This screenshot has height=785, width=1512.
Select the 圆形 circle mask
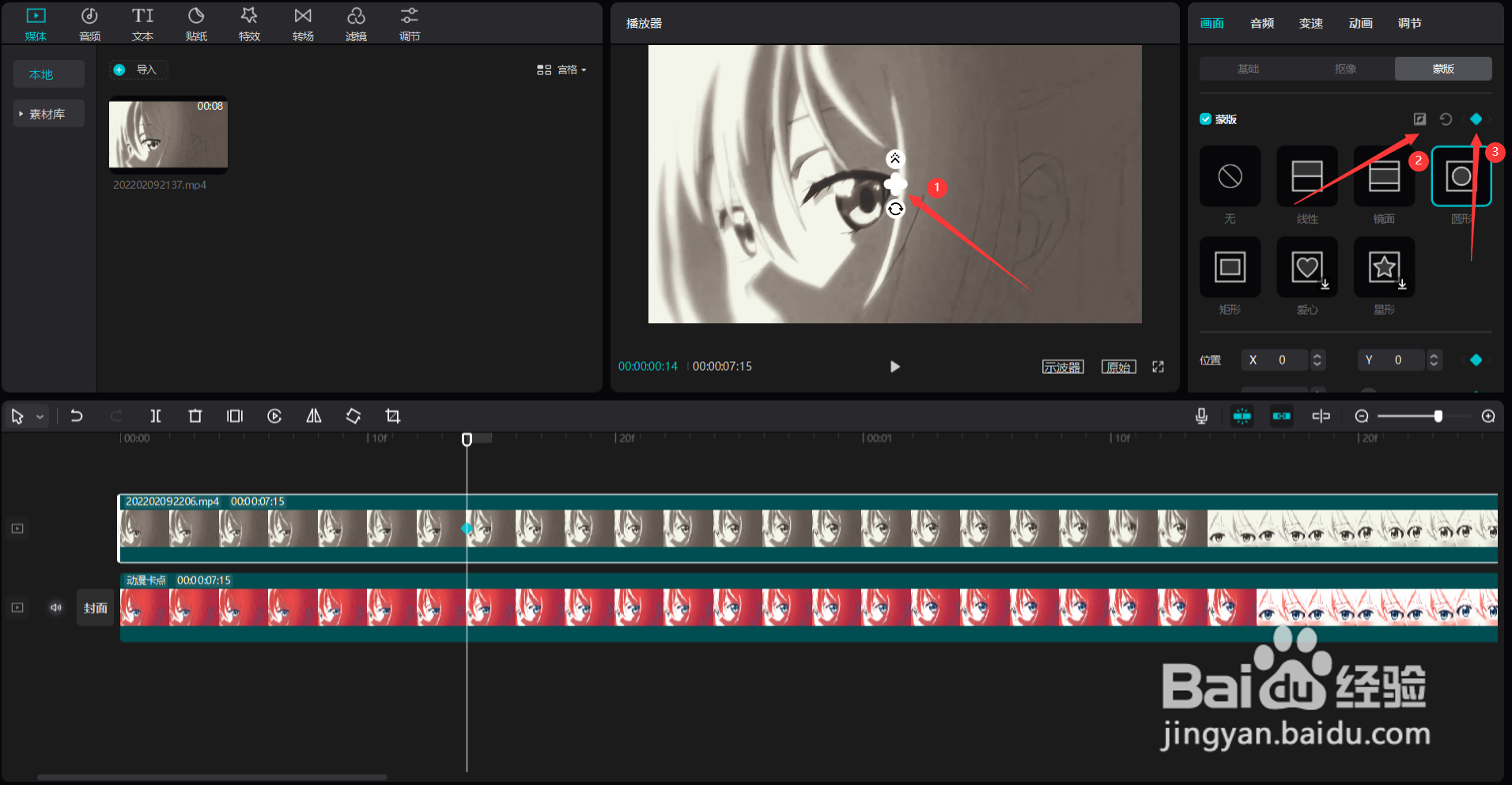1461,176
